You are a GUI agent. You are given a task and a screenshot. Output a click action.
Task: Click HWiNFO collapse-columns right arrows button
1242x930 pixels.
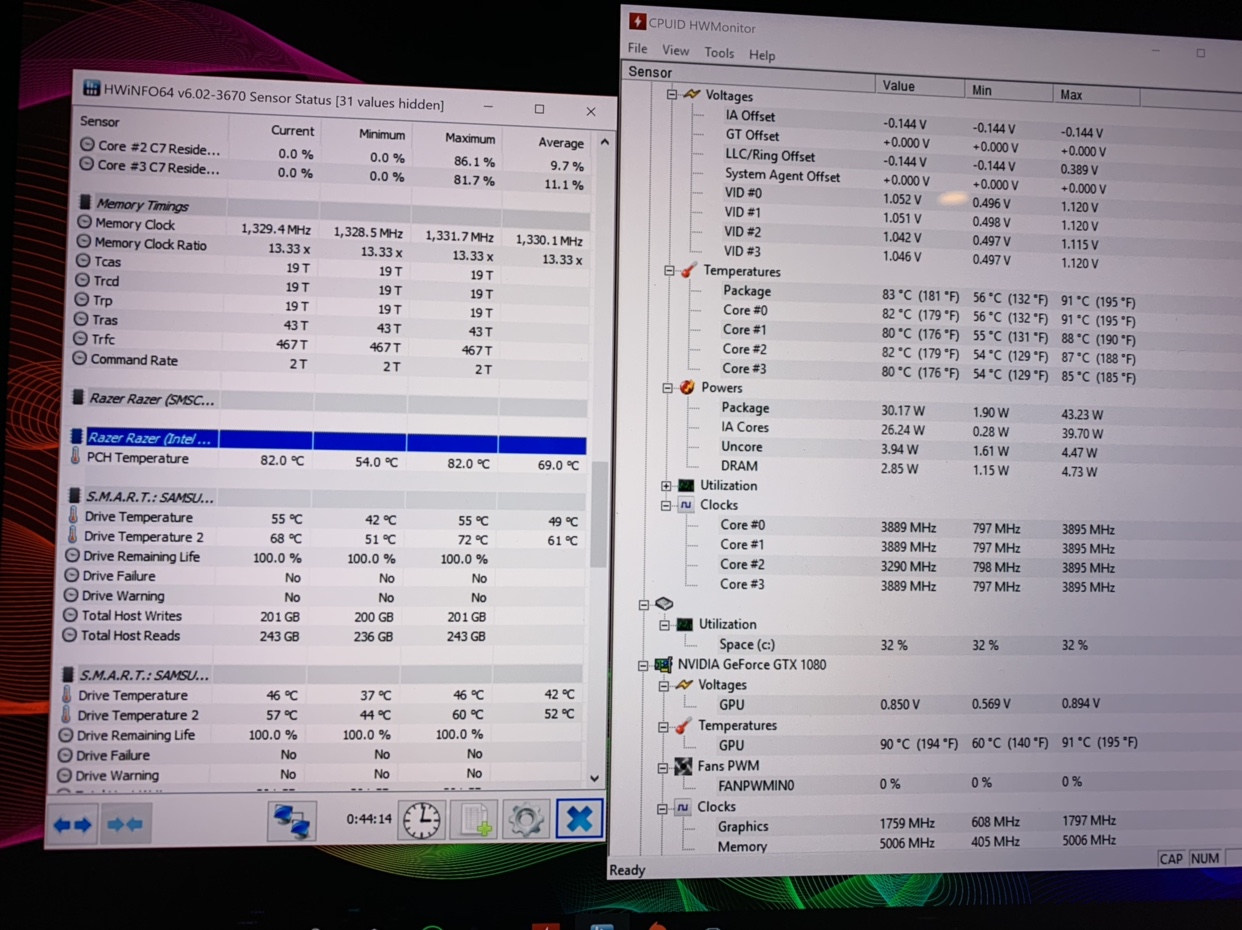pos(125,824)
